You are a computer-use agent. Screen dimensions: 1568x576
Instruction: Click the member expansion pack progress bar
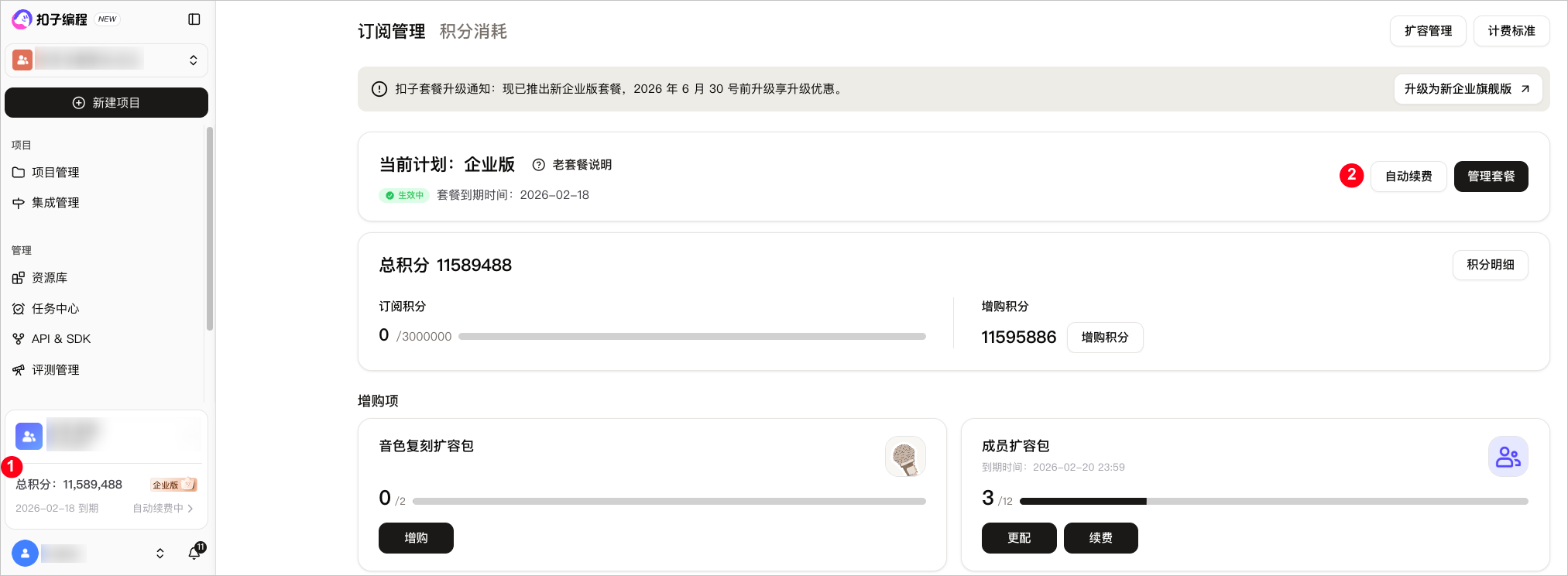click(x=1274, y=502)
